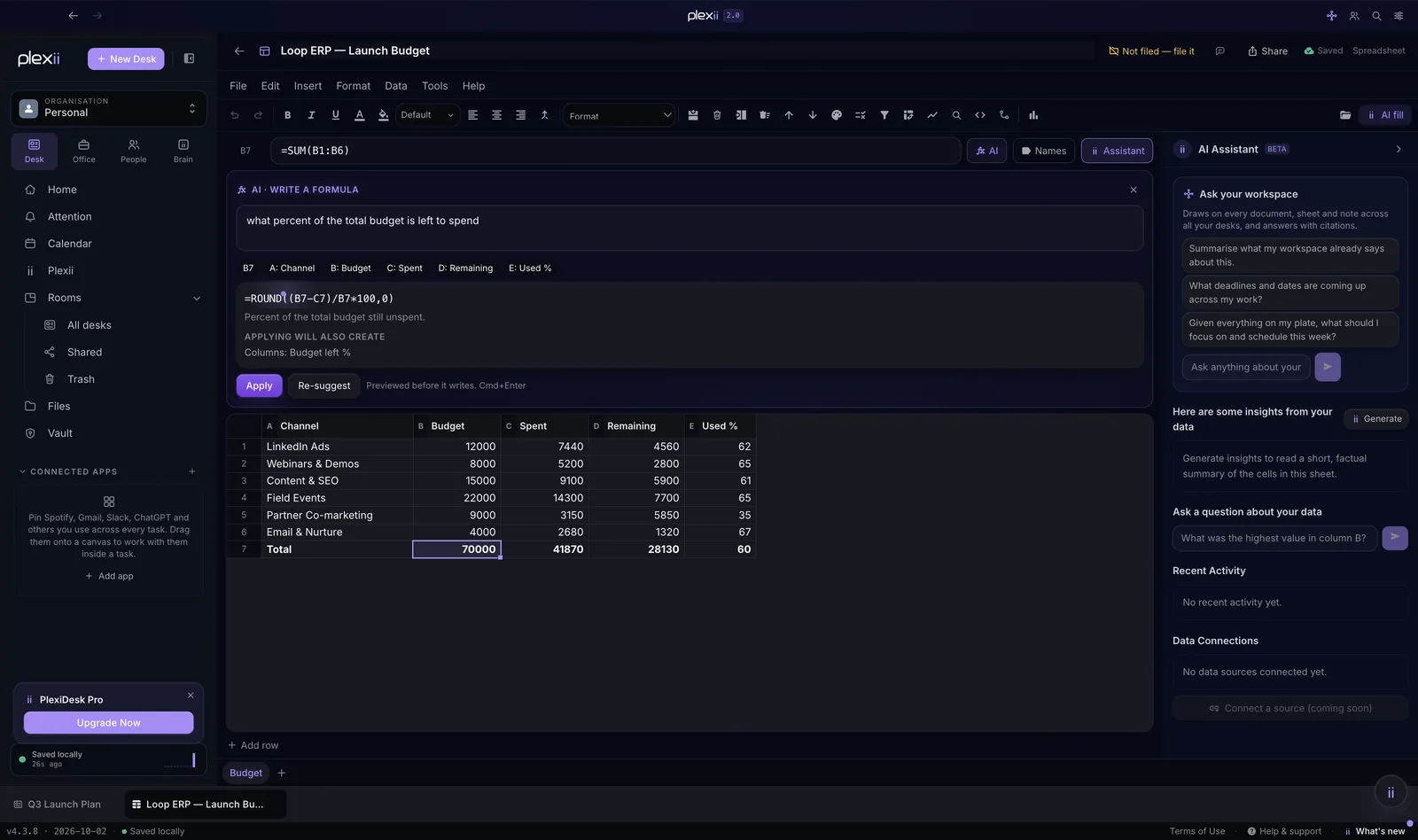Click the code brackets icon in toolbar
Screen dimensions: 1418x840
[980, 115]
